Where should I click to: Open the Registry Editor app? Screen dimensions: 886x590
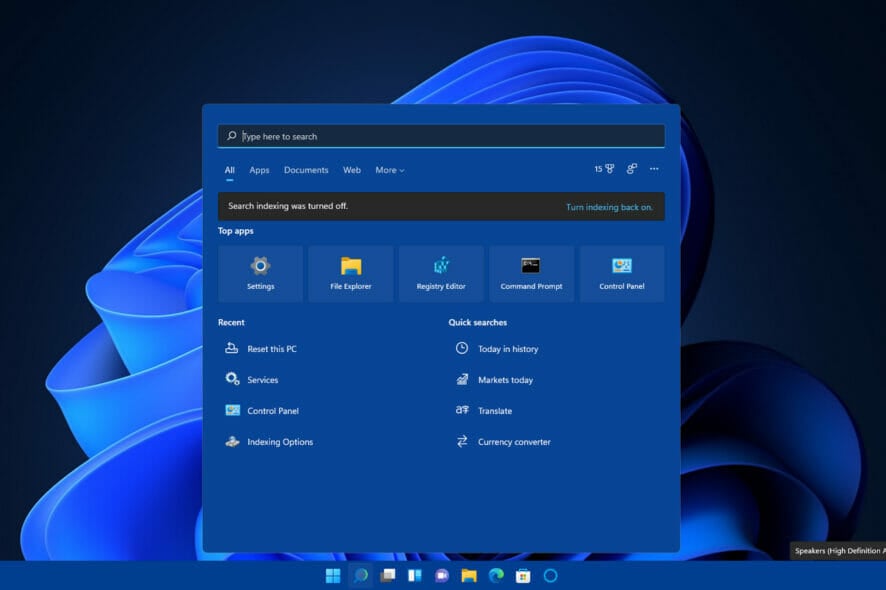441,273
